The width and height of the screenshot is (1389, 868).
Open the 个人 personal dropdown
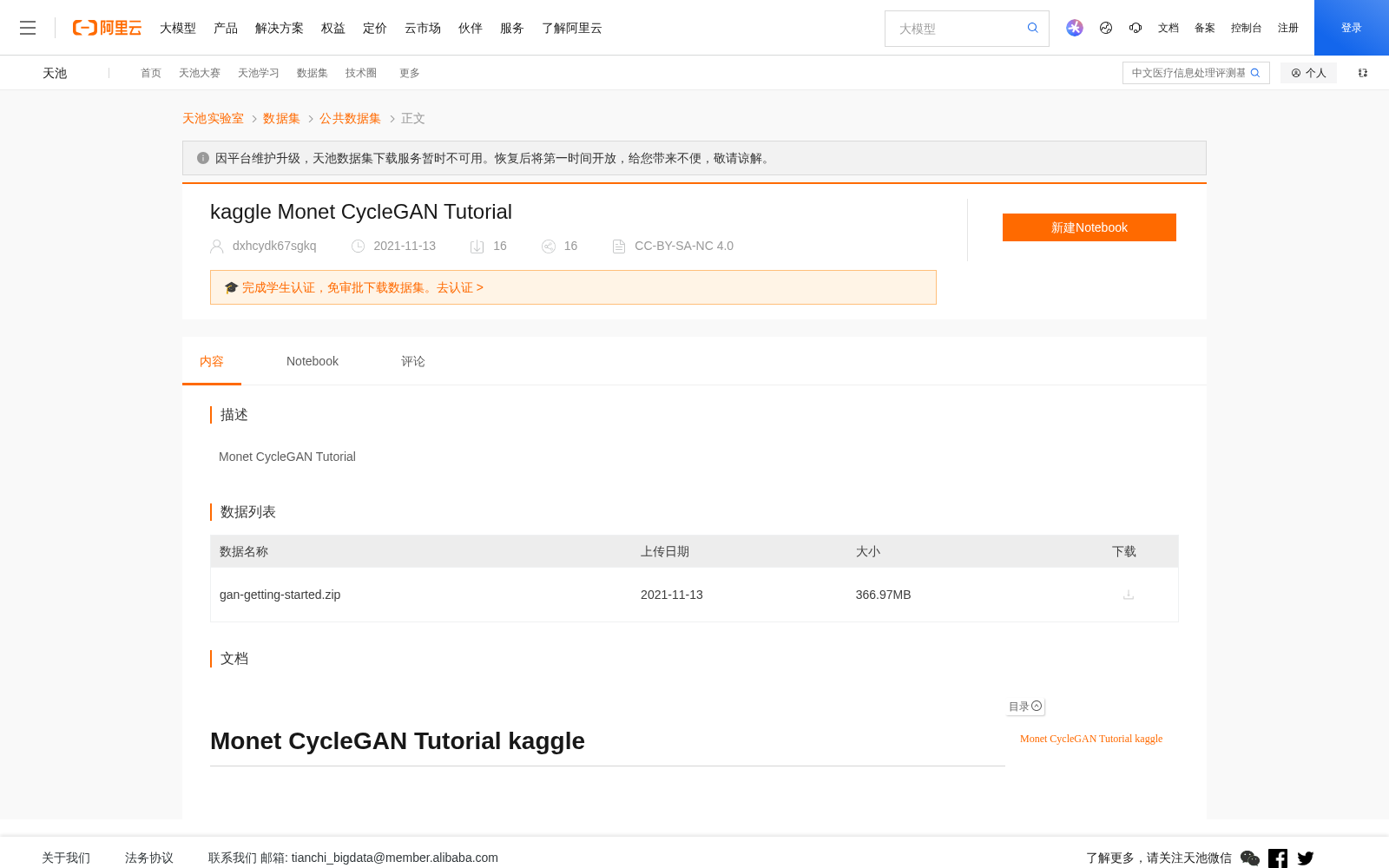click(1308, 73)
